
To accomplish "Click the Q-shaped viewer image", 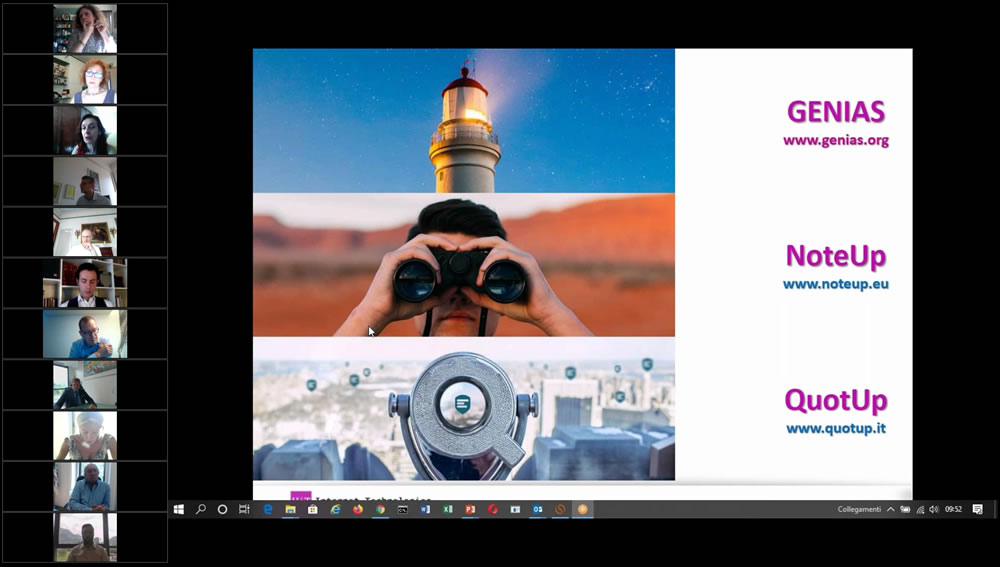I will pyautogui.click(x=464, y=409).
